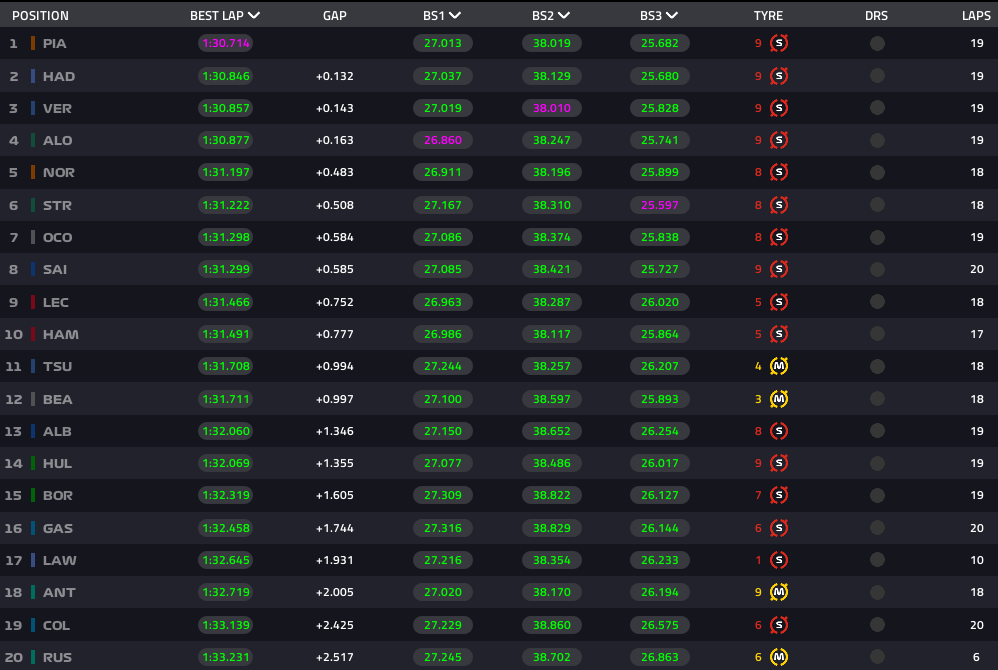Click the medium tyre icon for RUS

tap(779, 657)
